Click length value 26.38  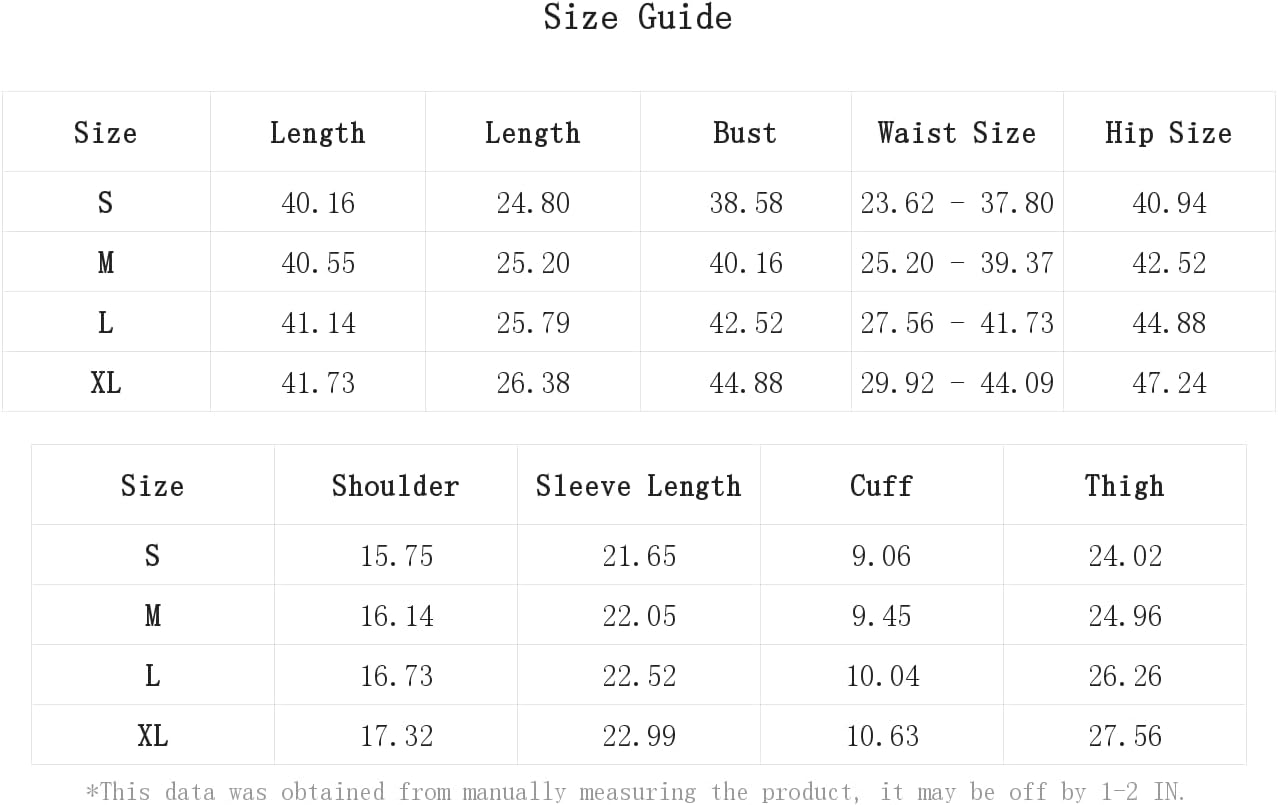coord(533,383)
